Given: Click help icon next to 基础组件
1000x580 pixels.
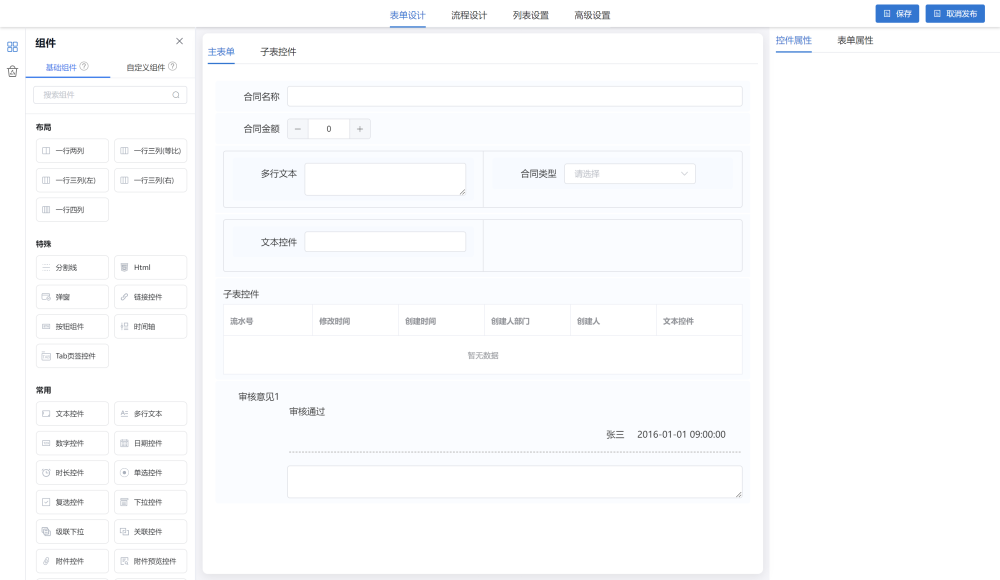Looking at the screenshot, I should click(x=84, y=67).
